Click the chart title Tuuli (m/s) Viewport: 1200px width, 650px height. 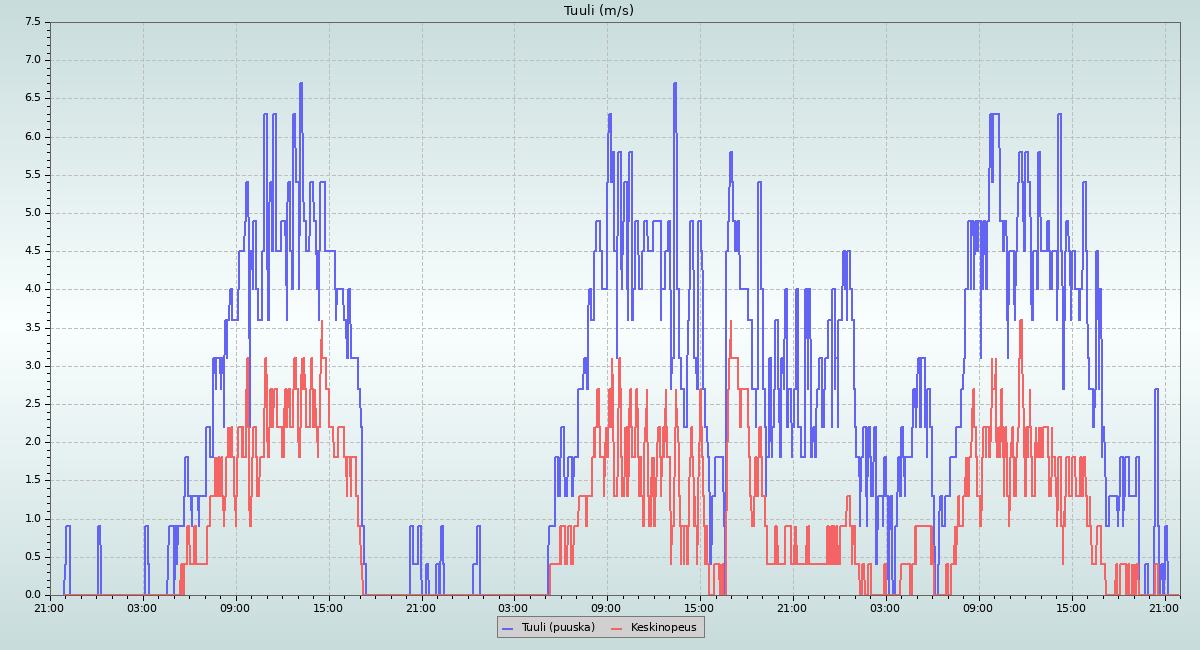(599, 11)
